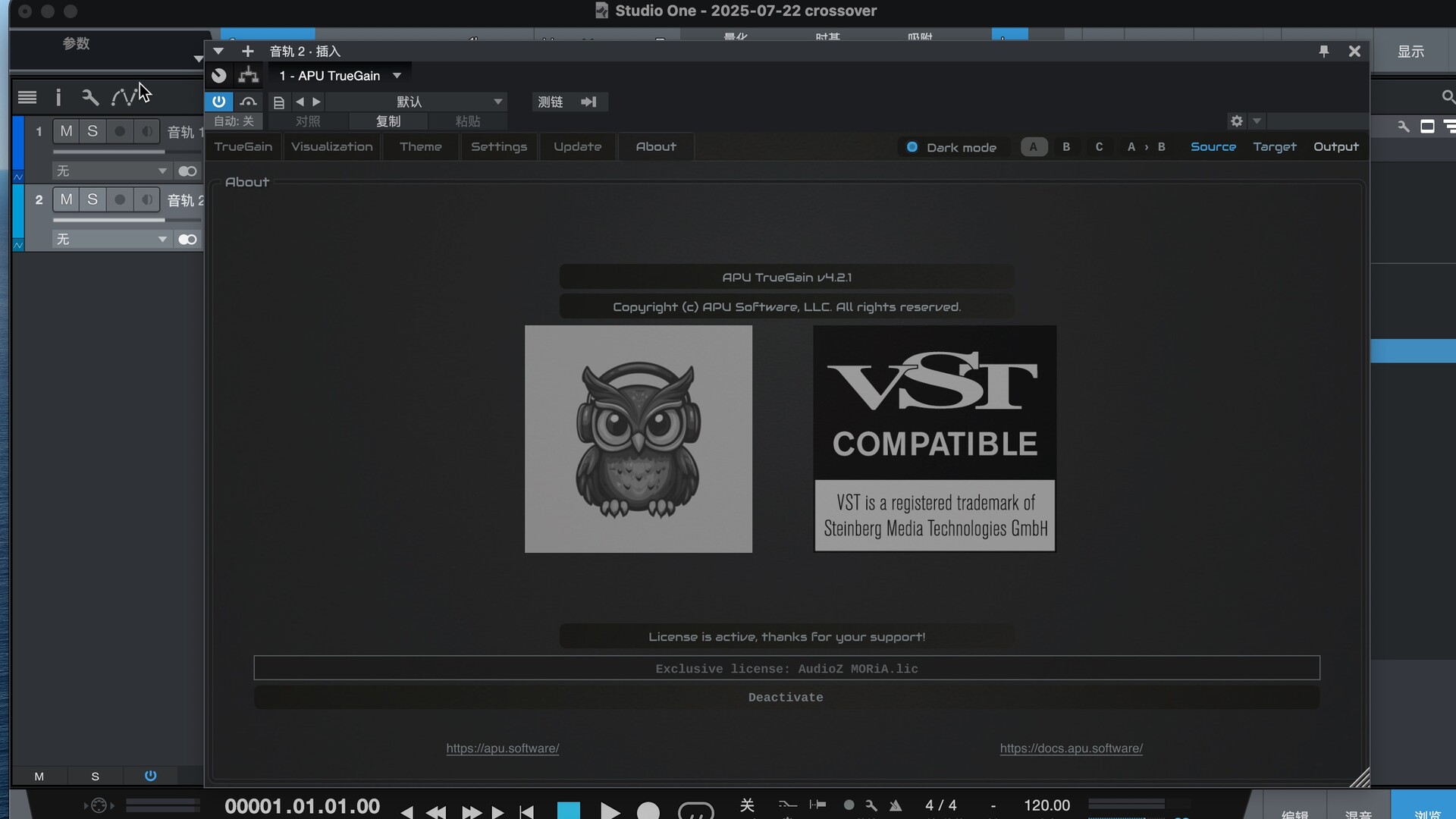Click Record in the transport bar
The image size is (1456, 819).
pyautogui.click(x=648, y=811)
